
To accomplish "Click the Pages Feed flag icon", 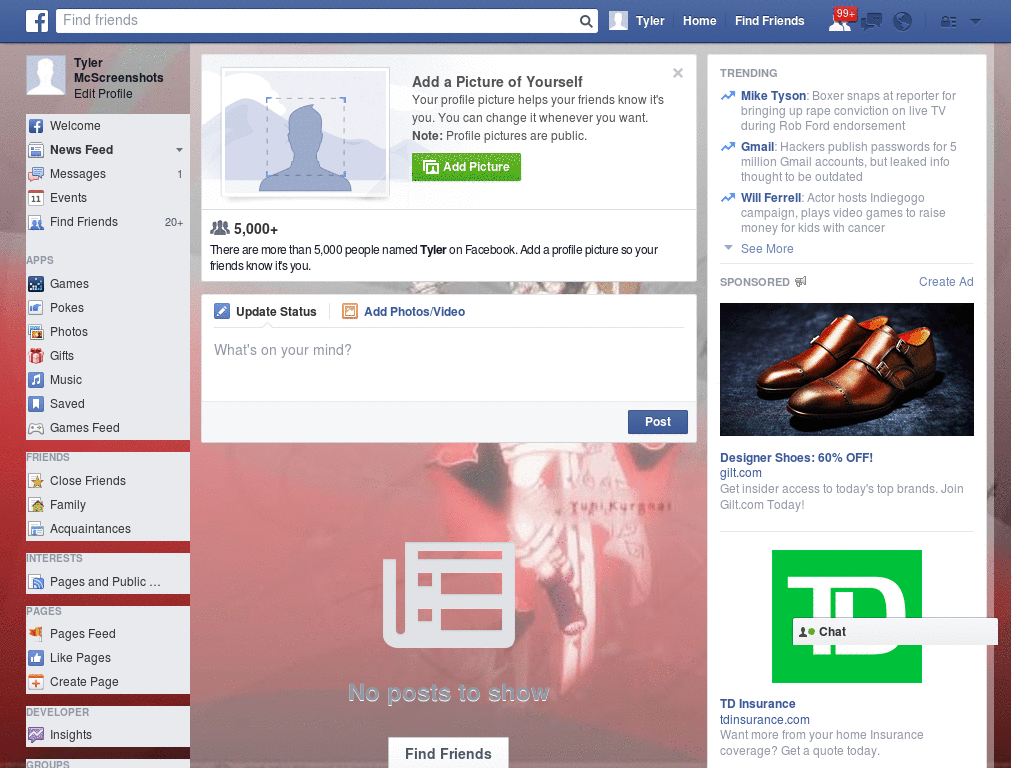I will tap(36, 633).
